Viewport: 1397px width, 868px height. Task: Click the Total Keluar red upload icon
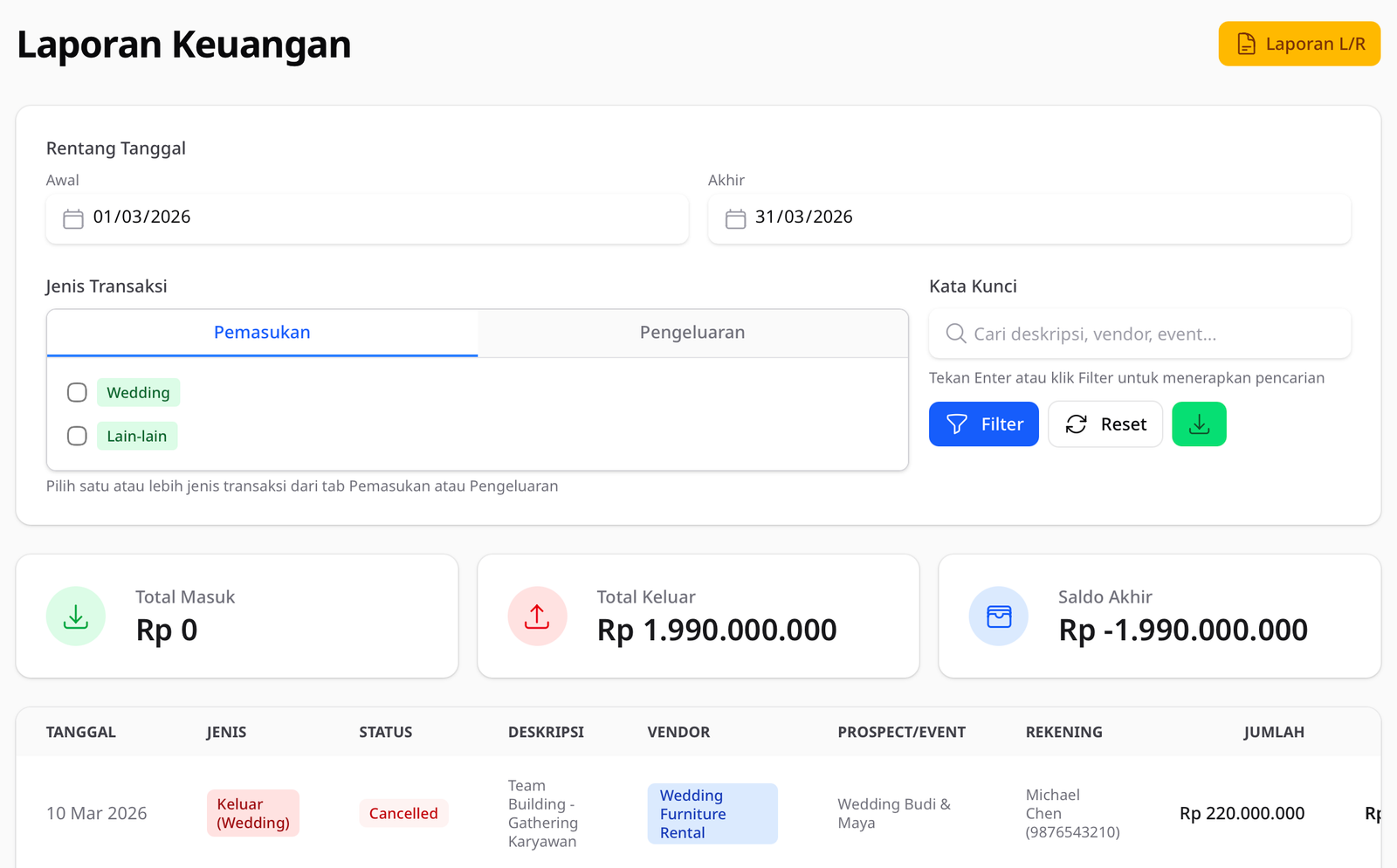tap(537, 617)
